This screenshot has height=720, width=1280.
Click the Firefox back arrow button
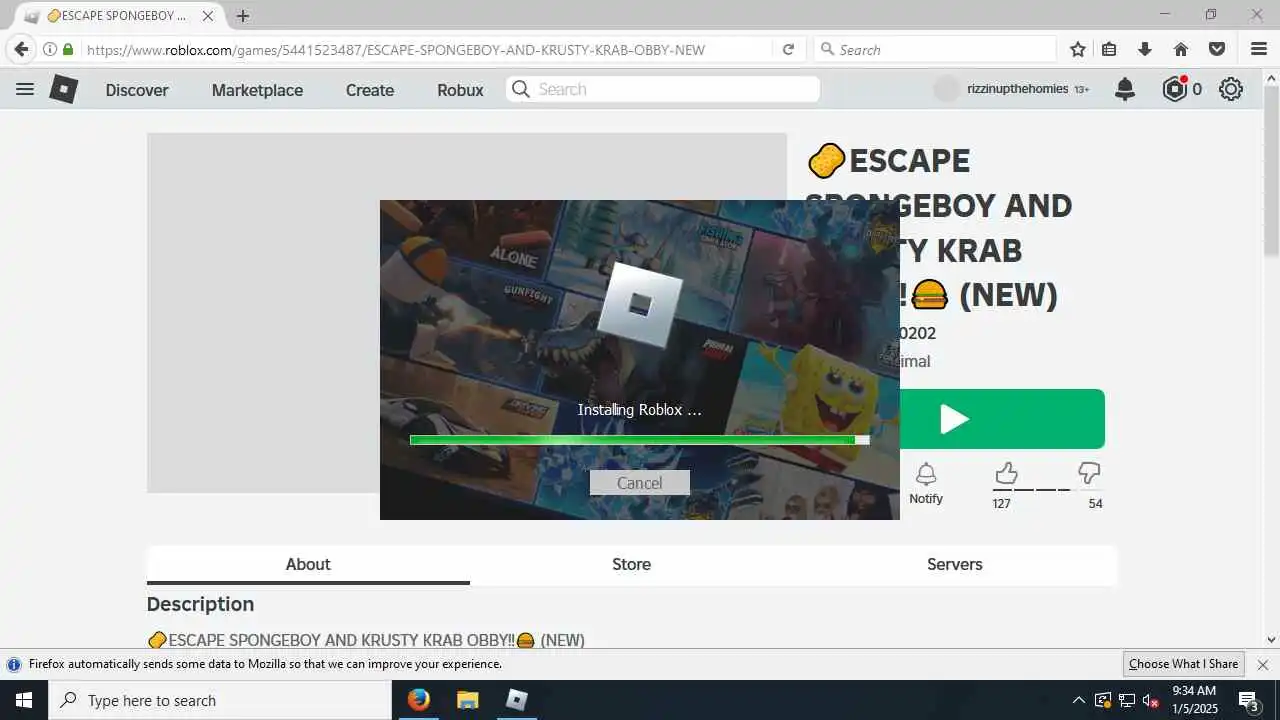(x=21, y=49)
